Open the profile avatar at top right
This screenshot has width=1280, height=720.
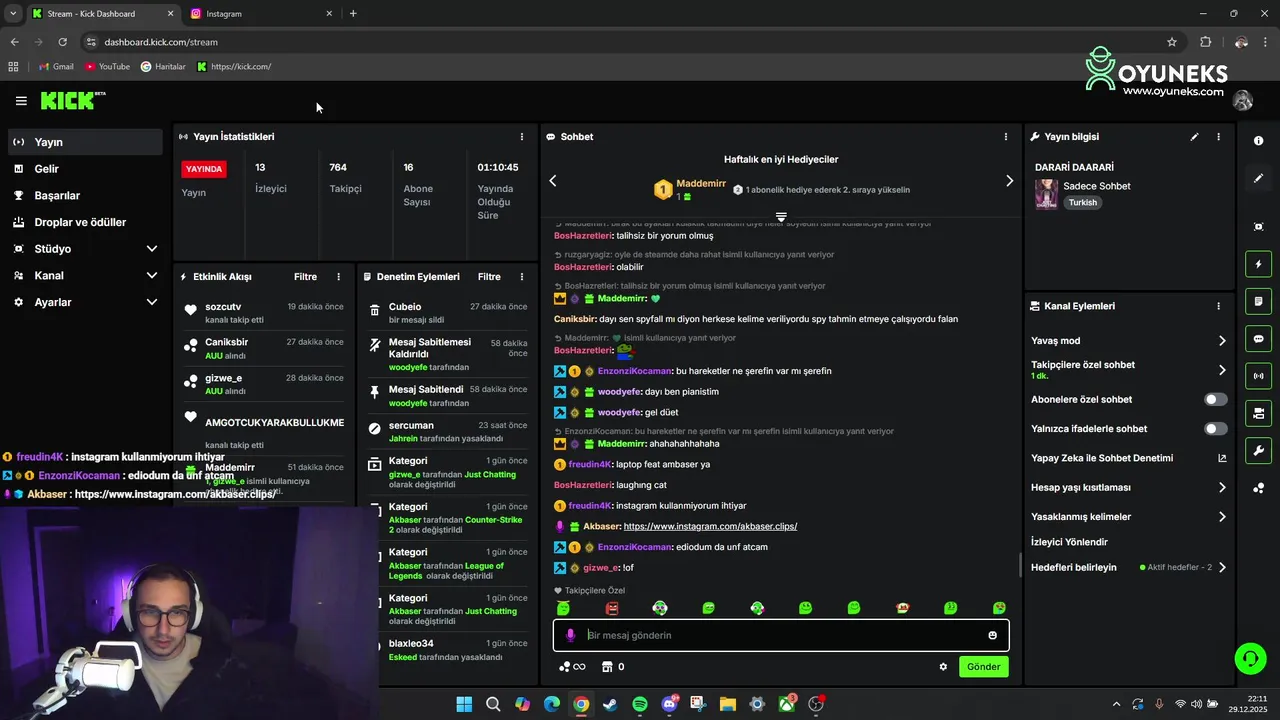(1243, 100)
